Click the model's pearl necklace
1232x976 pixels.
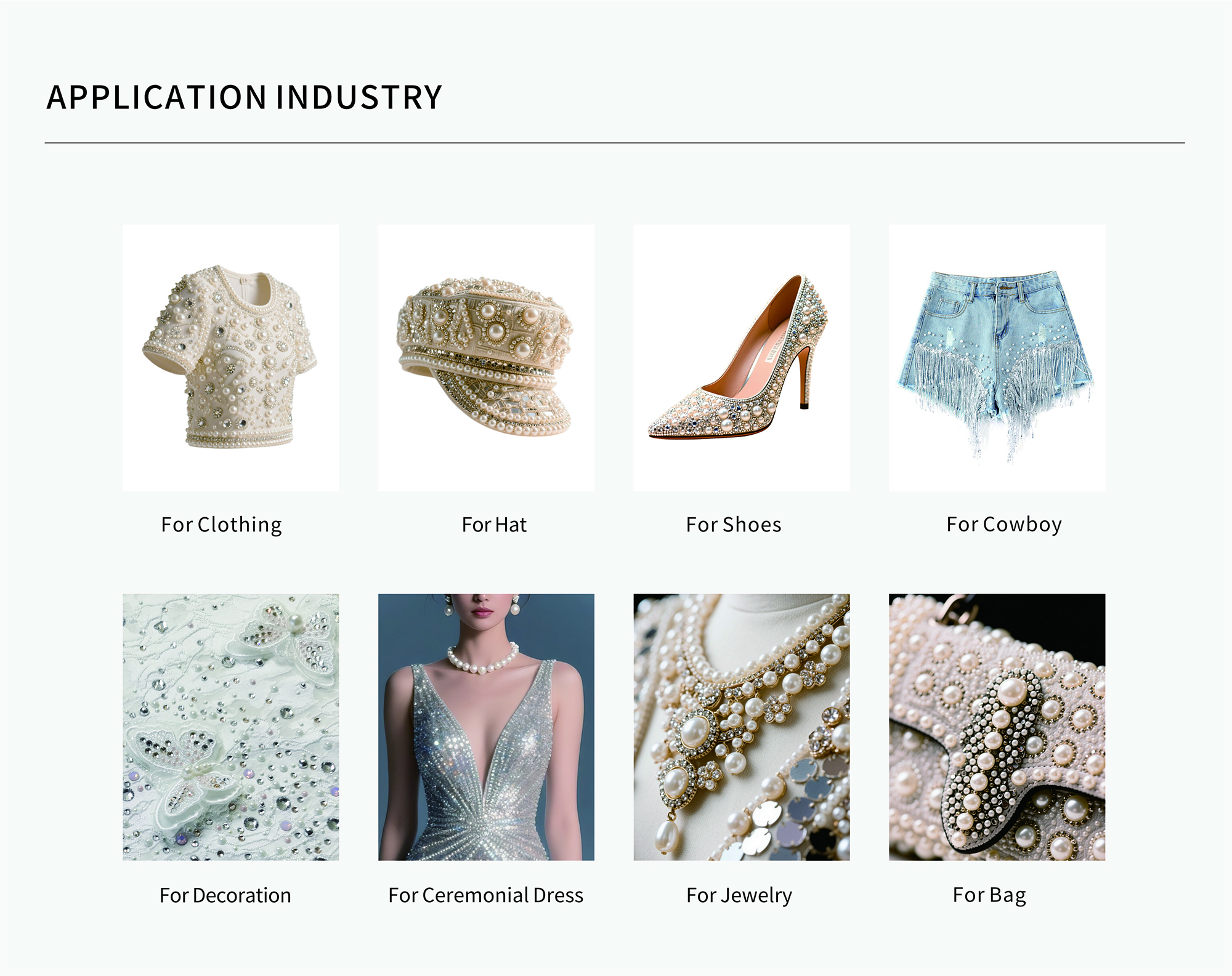pyautogui.click(x=483, y=659)
